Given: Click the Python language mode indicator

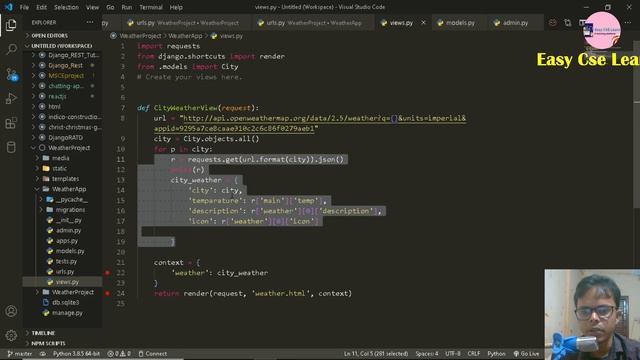Looking at the screenshot, I should point(496,354).
